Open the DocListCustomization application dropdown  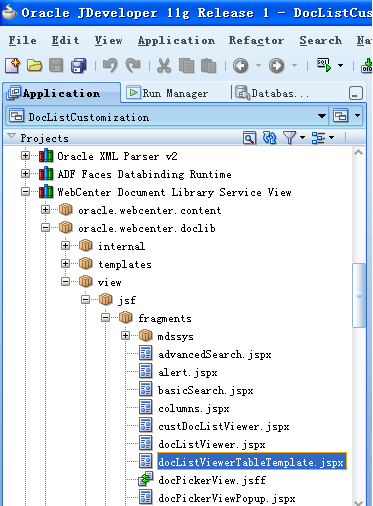[322, 116]
